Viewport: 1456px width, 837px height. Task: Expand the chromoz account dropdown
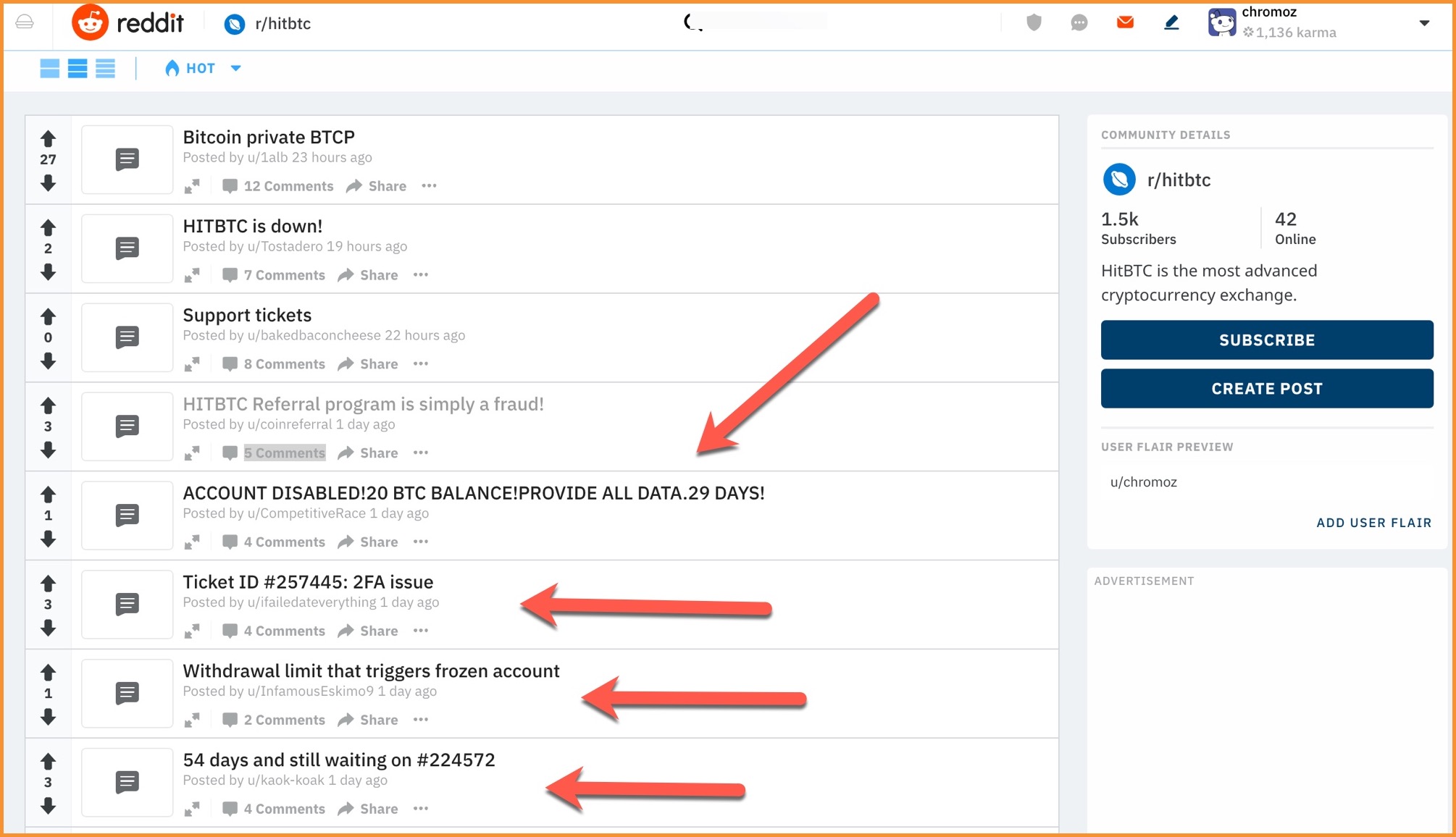click(x=1424, y=23)
